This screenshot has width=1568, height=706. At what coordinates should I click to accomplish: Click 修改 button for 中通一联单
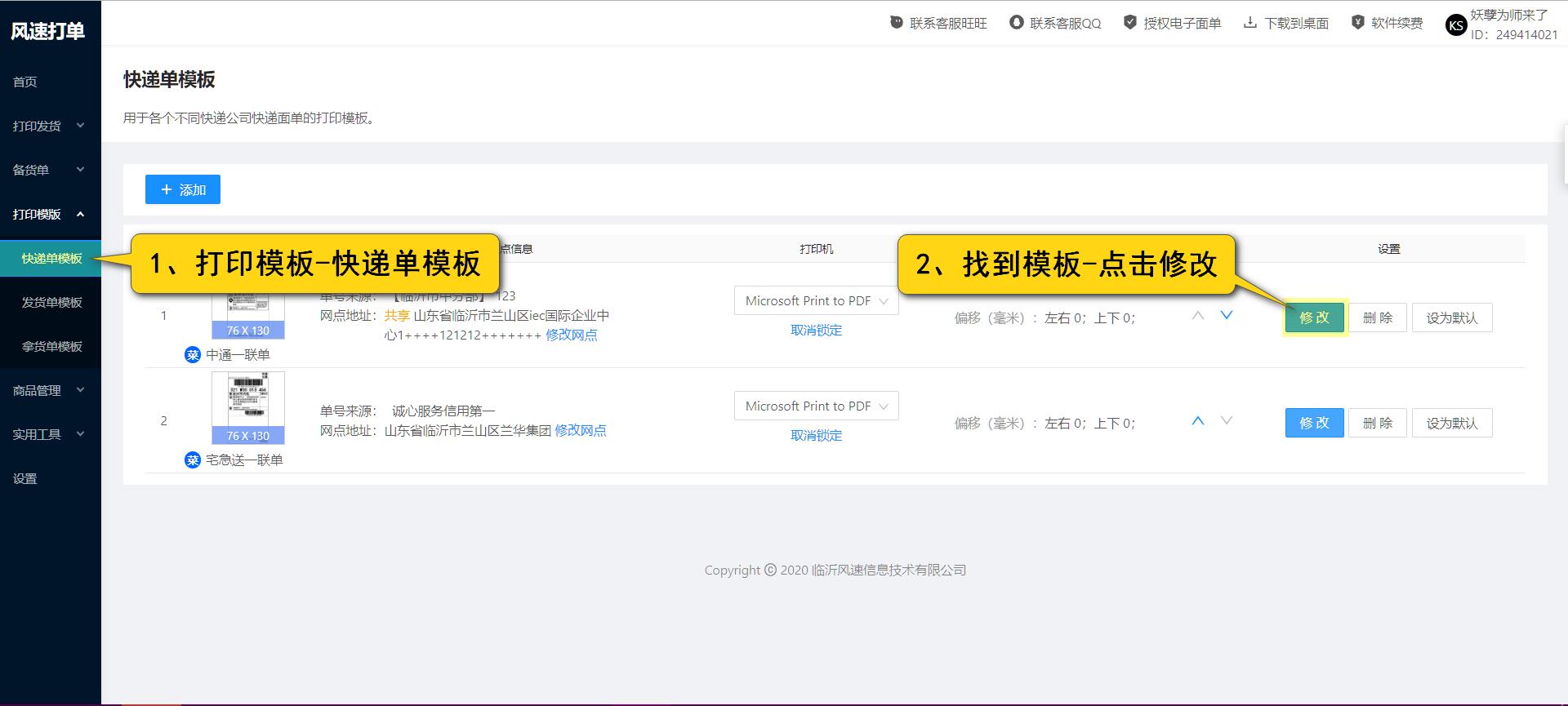click(x=1315, y=317)
